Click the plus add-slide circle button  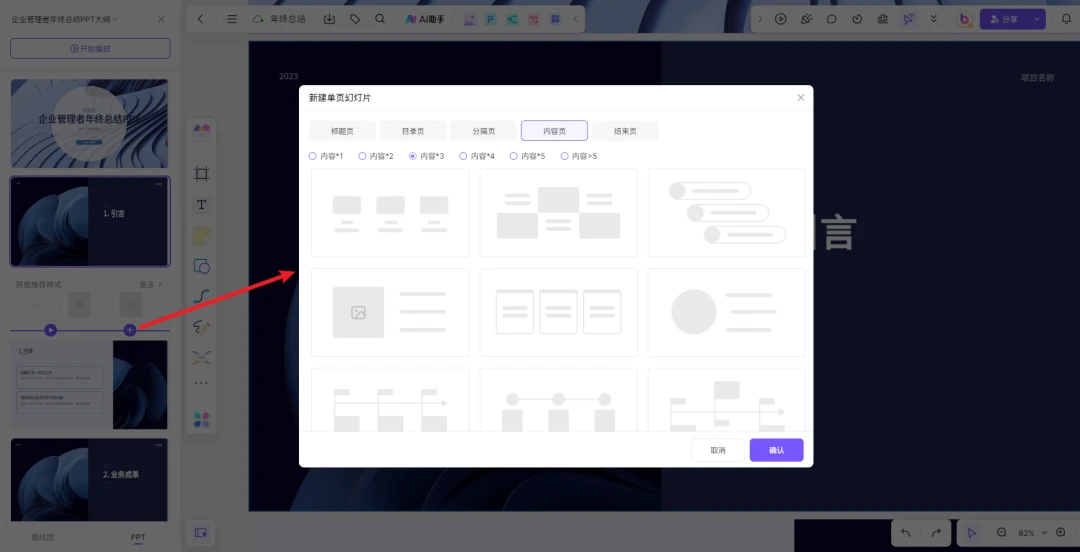[x=129, y=330]
